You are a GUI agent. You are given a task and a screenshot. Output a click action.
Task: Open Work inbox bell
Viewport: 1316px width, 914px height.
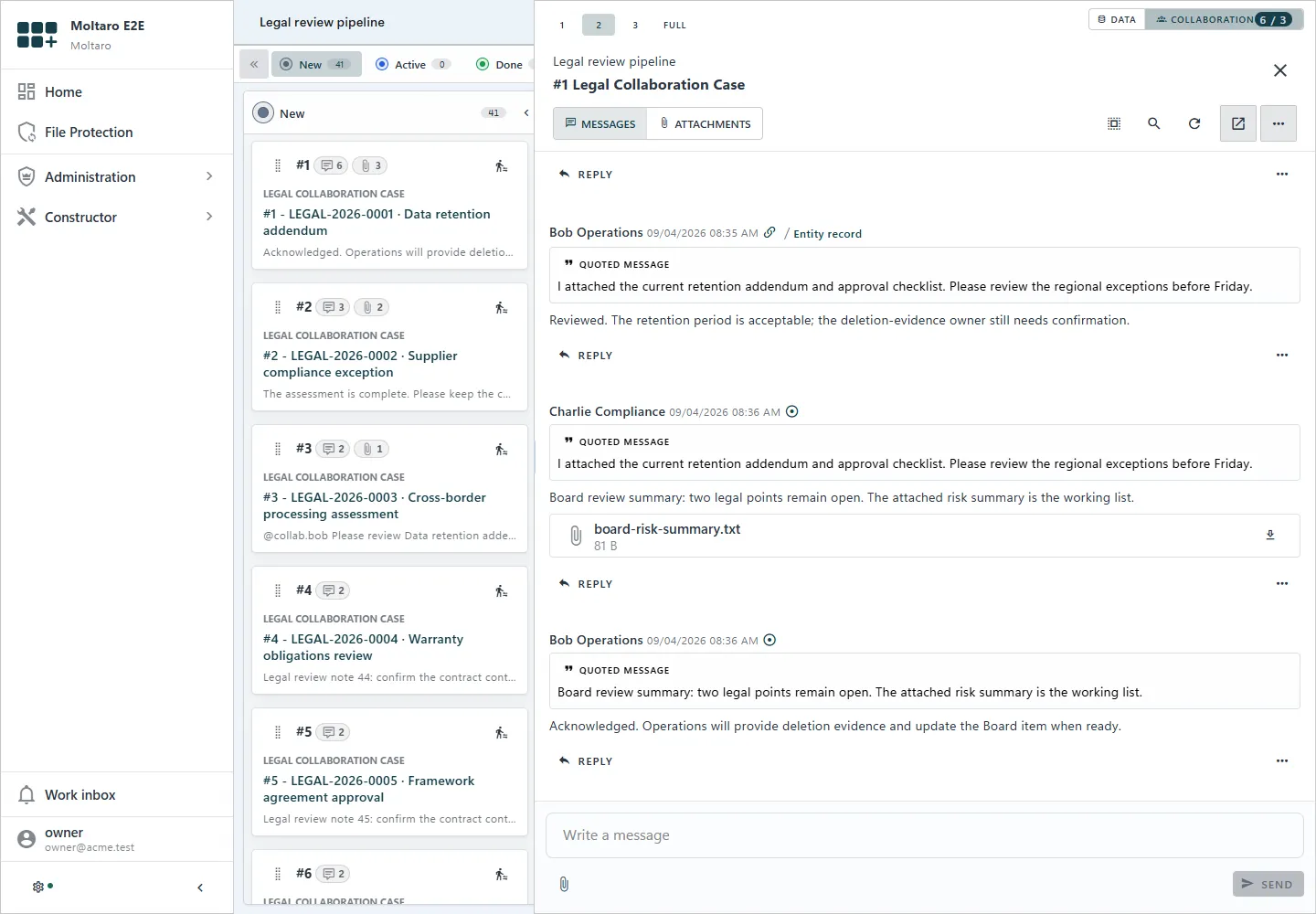coord(27,795)
